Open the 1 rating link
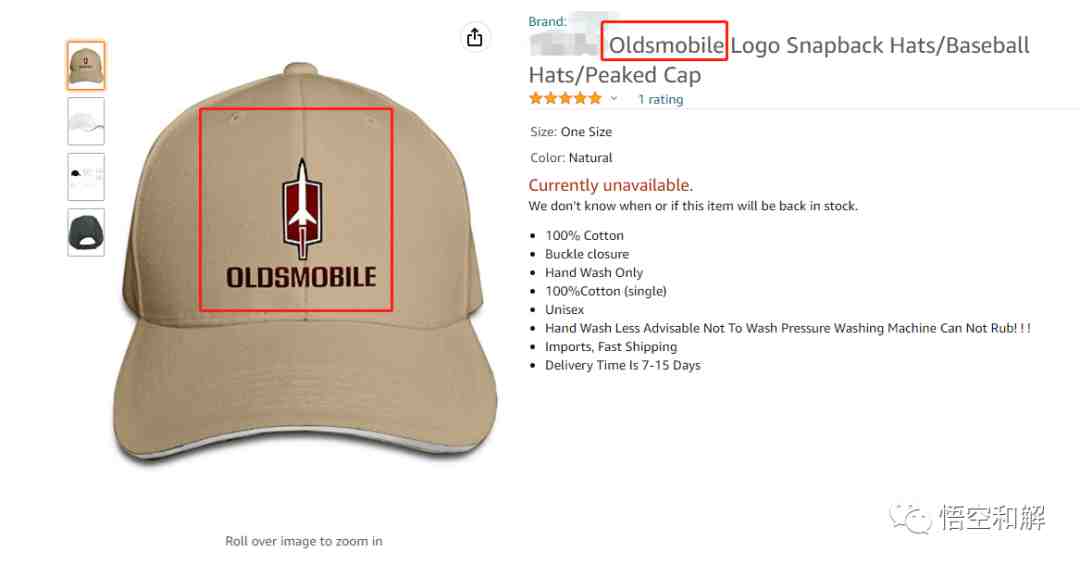 pos(661,99)
